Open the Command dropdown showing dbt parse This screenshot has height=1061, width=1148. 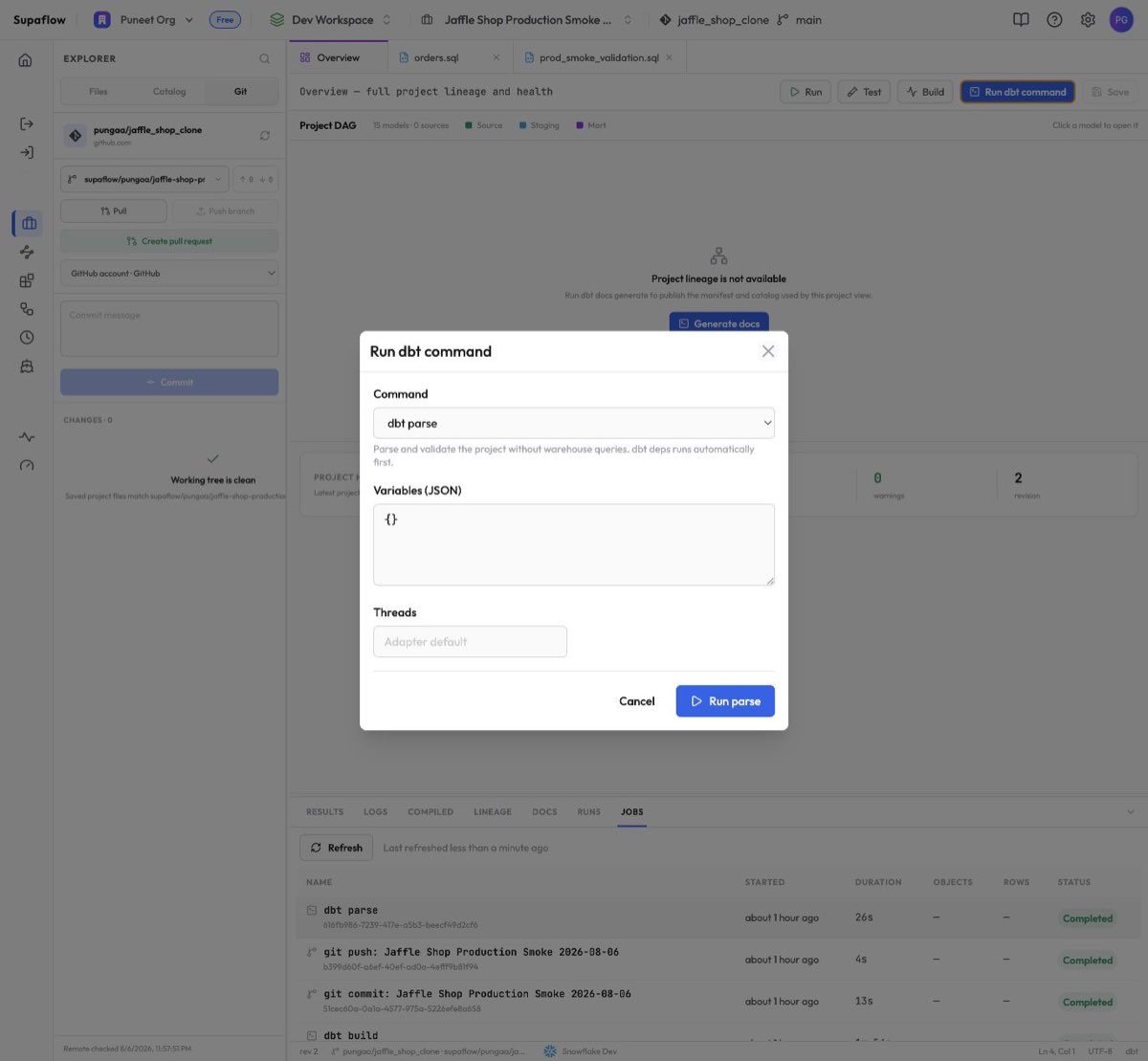pyautogui.click(x=574, y=423)
